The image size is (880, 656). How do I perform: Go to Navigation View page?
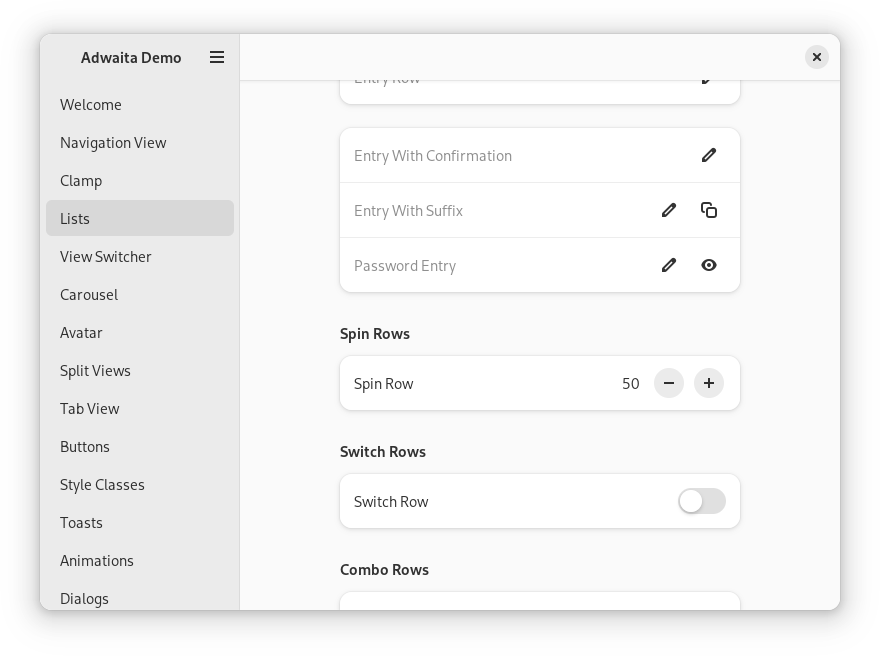point(140,143)
